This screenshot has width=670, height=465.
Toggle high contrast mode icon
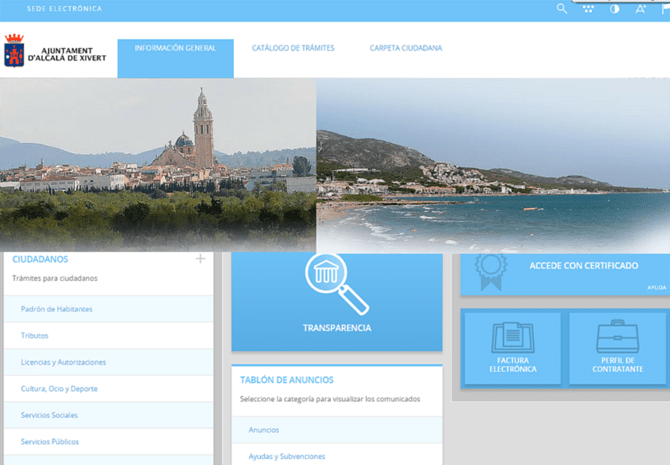(x=614, y=9)
